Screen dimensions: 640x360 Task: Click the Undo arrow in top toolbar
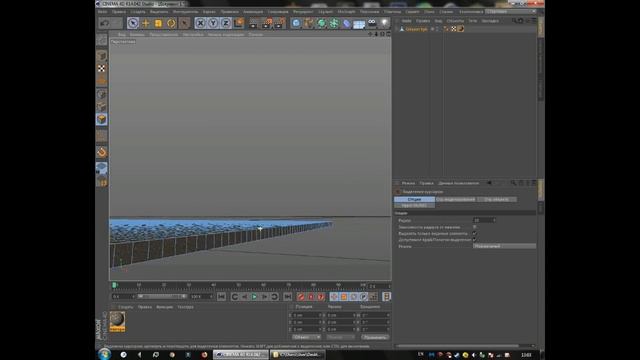[x=105, y=23]
